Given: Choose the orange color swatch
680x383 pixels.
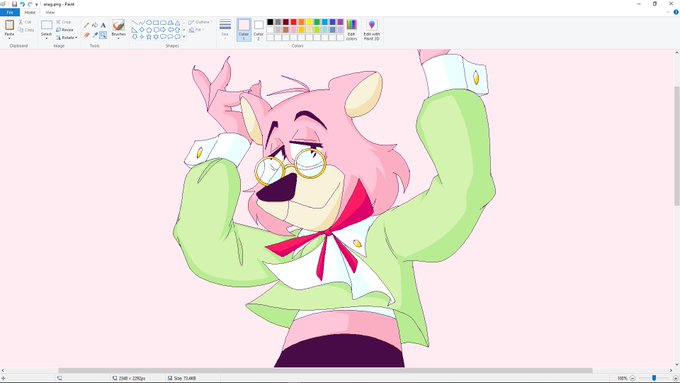Looking at the screenshot, I should (x=301, y=22).
